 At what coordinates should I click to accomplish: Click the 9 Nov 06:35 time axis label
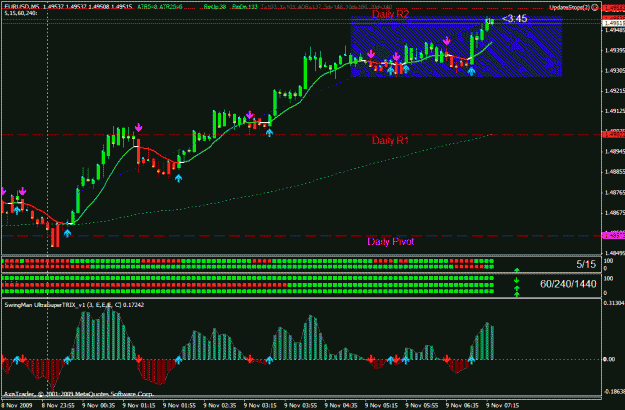(462, 405)
